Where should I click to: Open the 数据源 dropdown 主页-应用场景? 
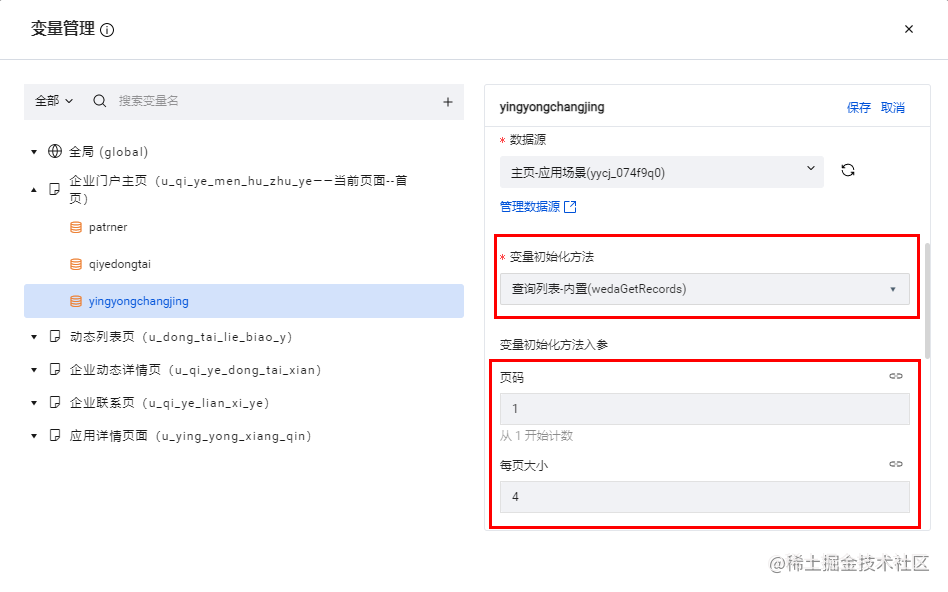661,172
